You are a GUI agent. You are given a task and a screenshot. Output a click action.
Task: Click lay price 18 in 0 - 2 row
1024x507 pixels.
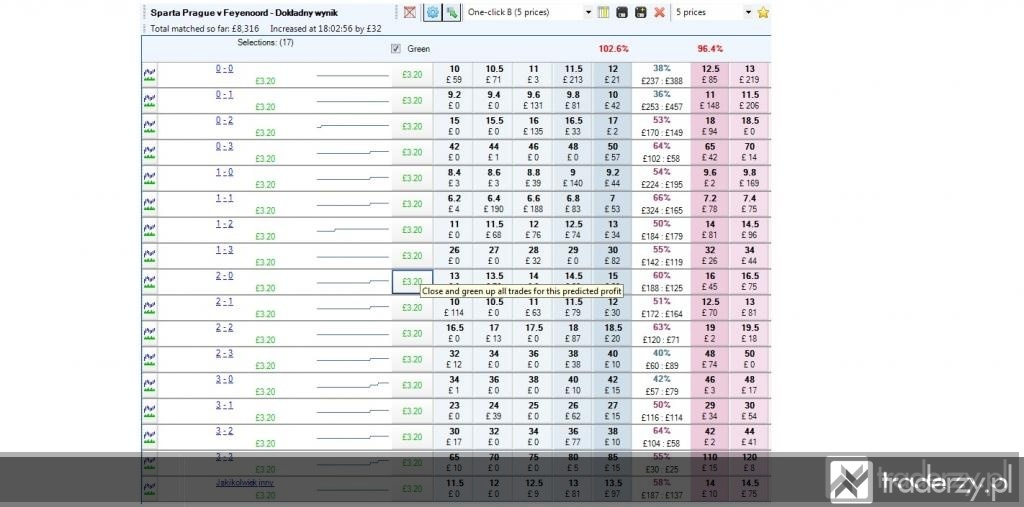click(x=710, y=126)
